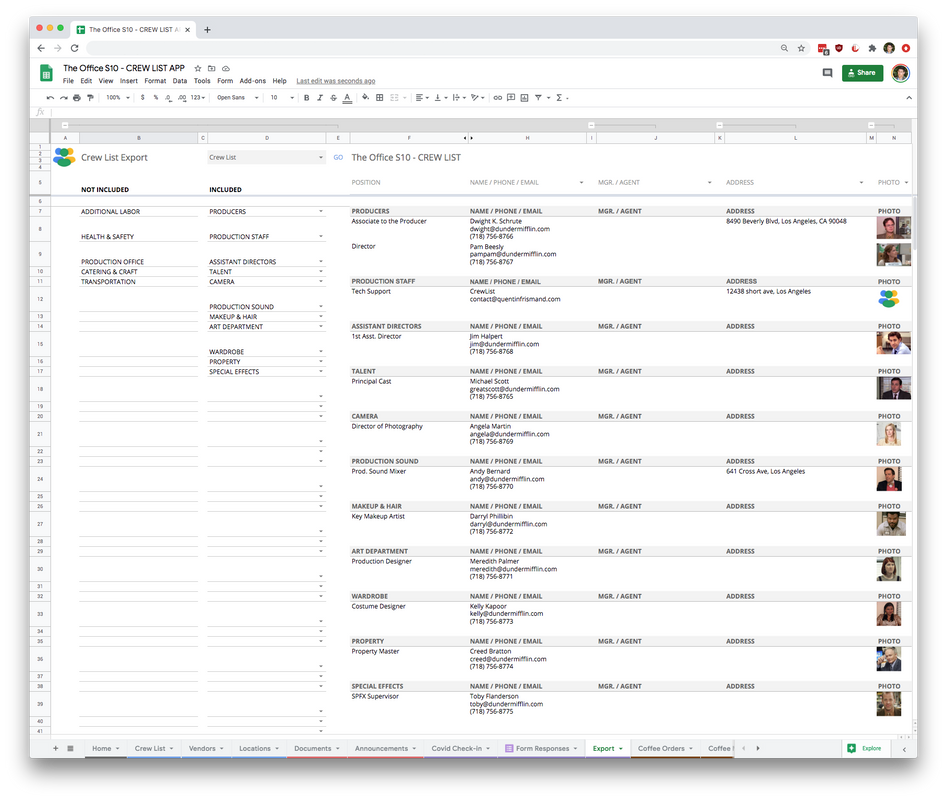This screenshot has height=800, width=947.
Task: Open the 123 number format dropdown
Action: [198, 98]
